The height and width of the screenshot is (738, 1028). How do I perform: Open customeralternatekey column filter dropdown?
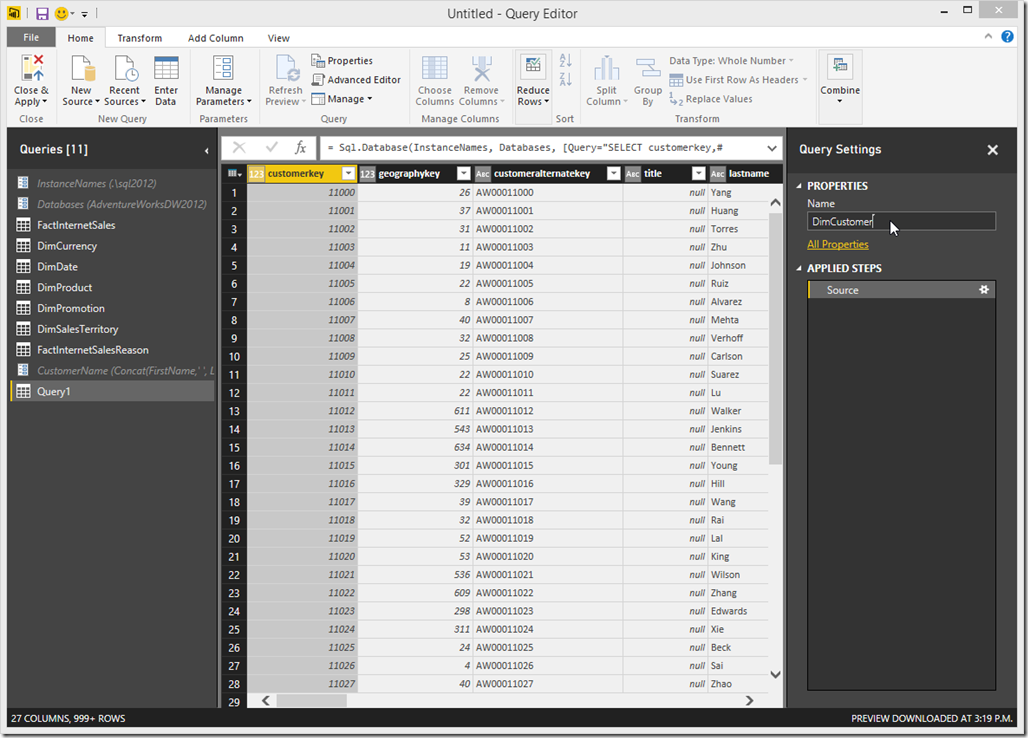pos(614,174)
